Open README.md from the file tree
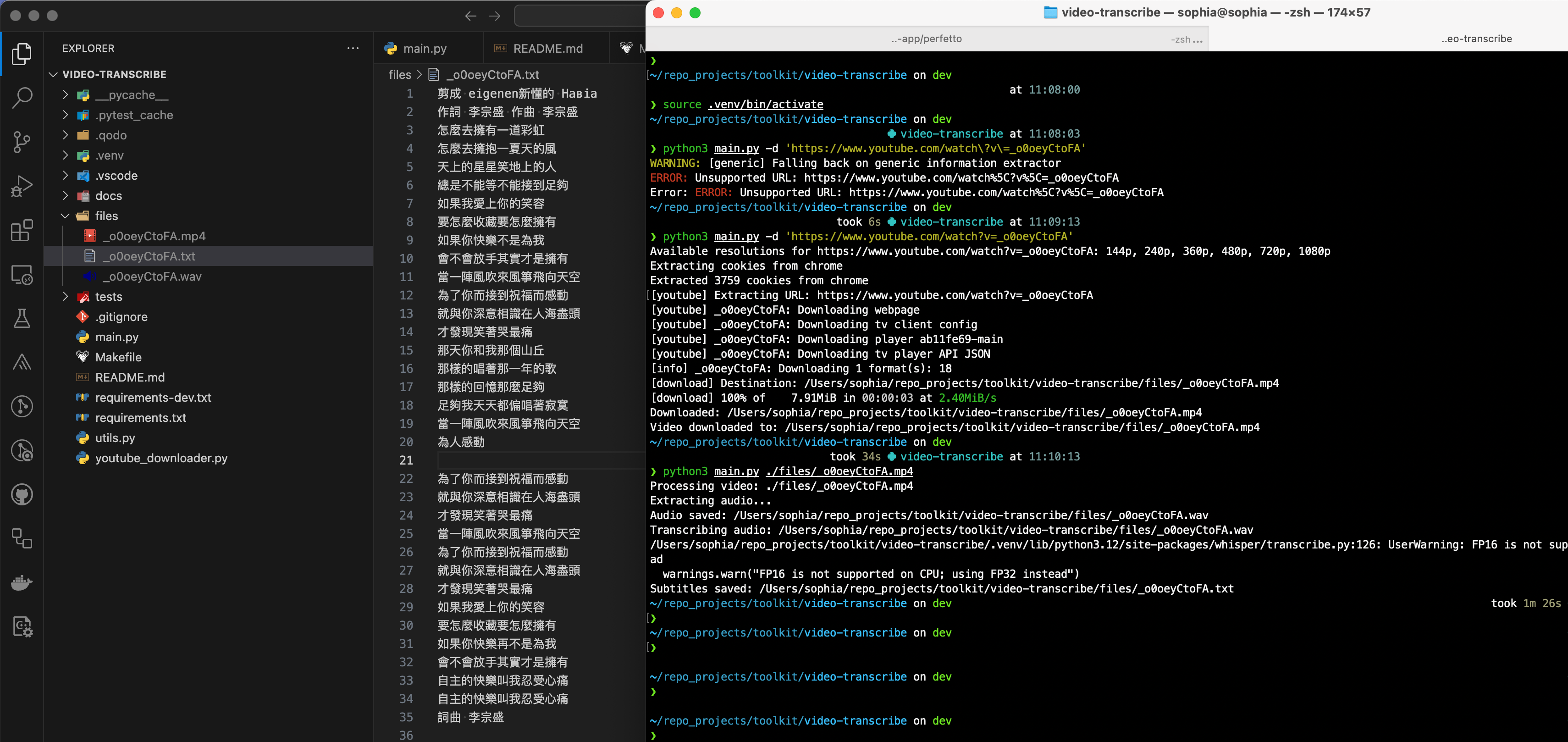Image resolution: width=1568 pixels, height=742 pixels. pos(208,377)
